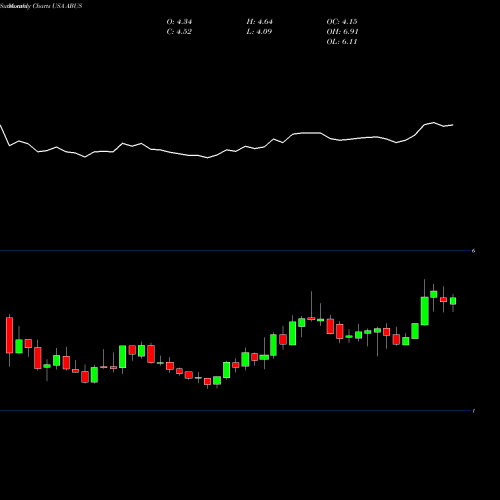This screenshot has width=500, height=500.
Task: Click the first leftmost red candlestick
Action: [x=9, y=335]
